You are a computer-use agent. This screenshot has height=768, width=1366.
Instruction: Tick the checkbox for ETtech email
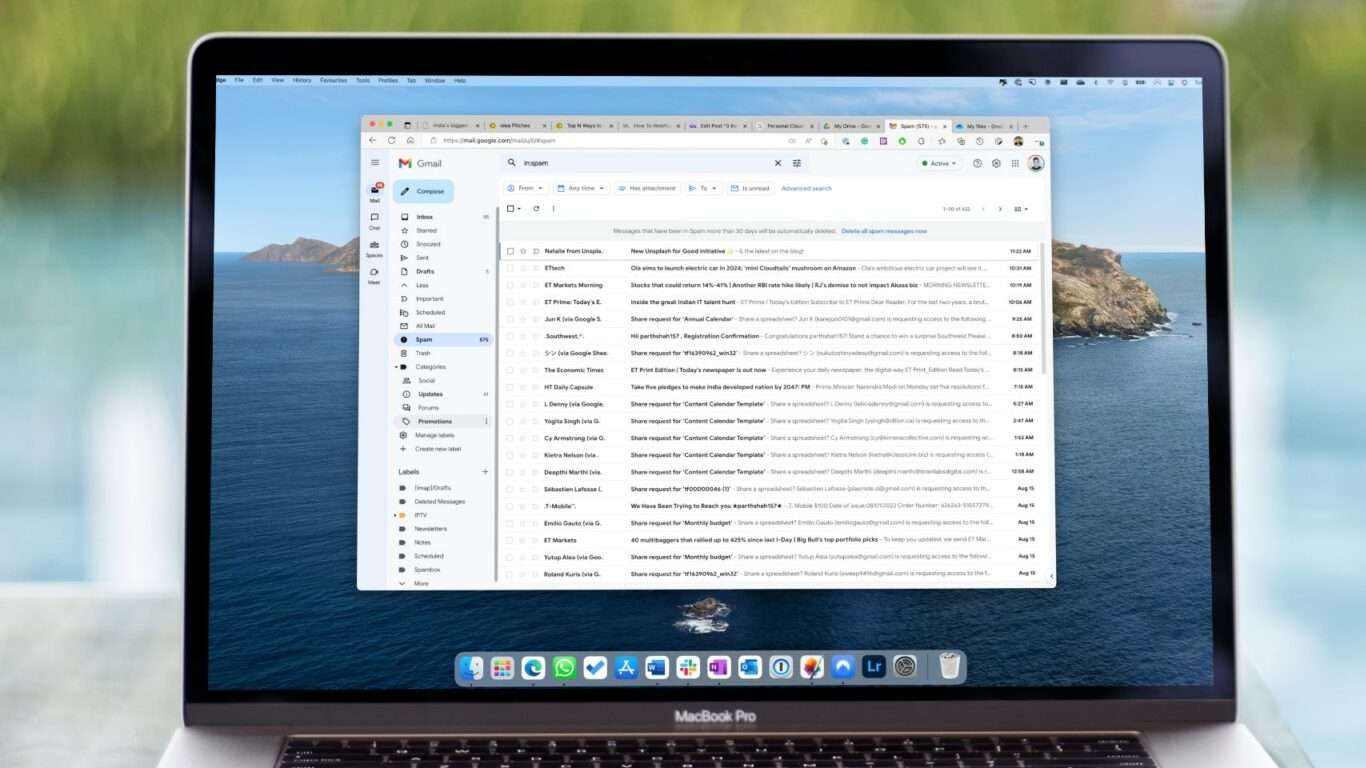(x=510, y=268)
